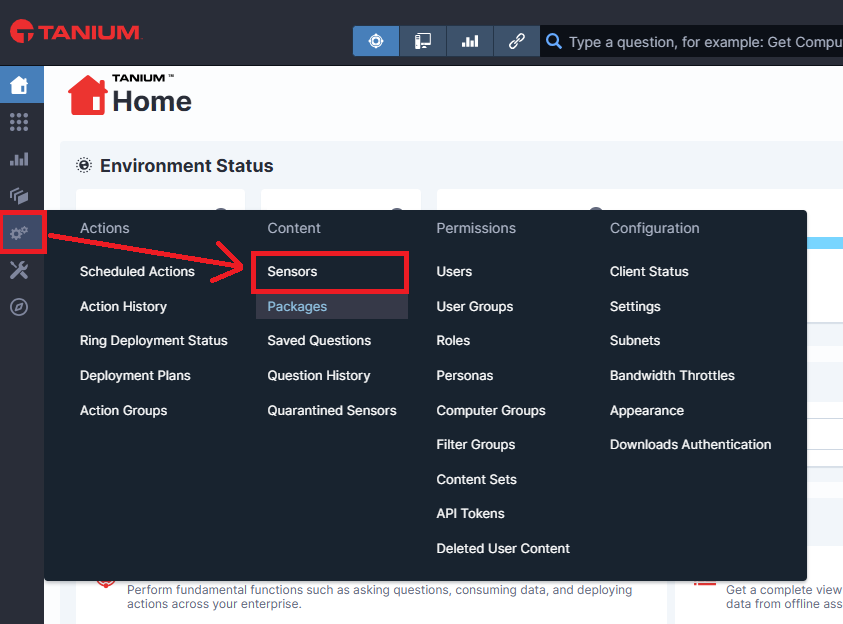The width and height of the screenshot is (843, 624).
Task: Click the Configuration column heading
Action: point(654,228)
